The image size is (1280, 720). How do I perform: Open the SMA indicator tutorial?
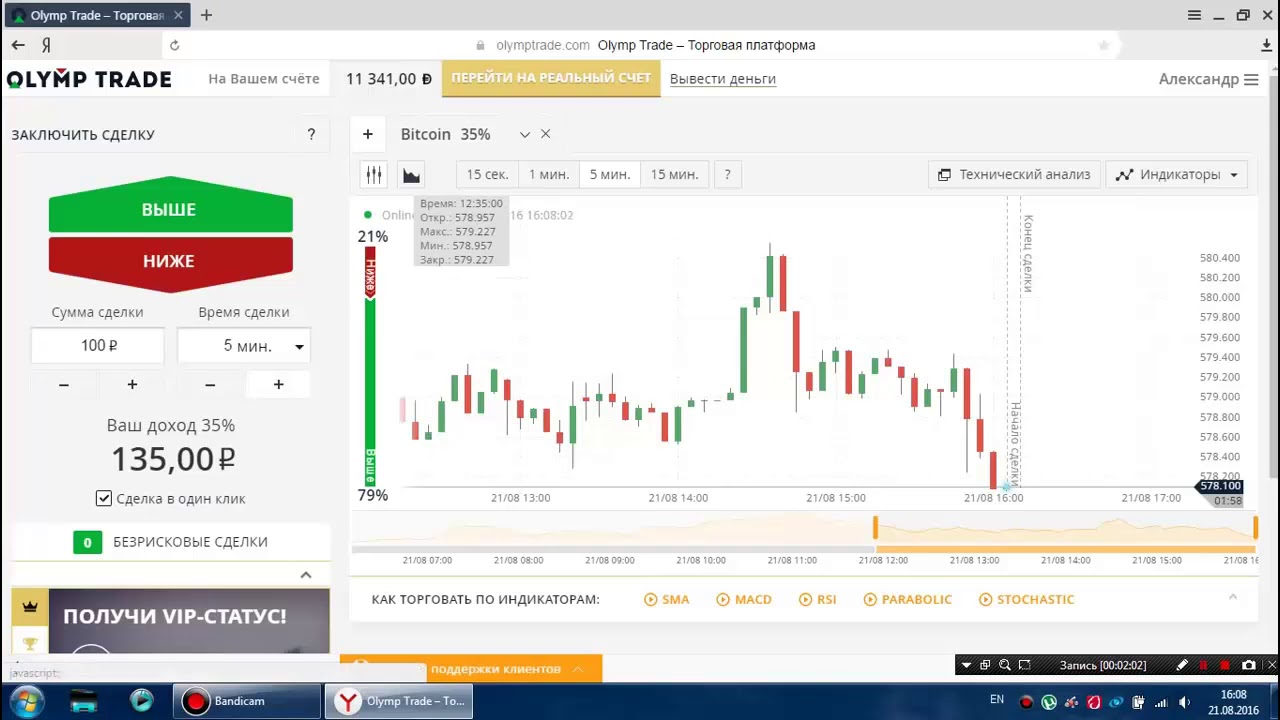(667, 599)
